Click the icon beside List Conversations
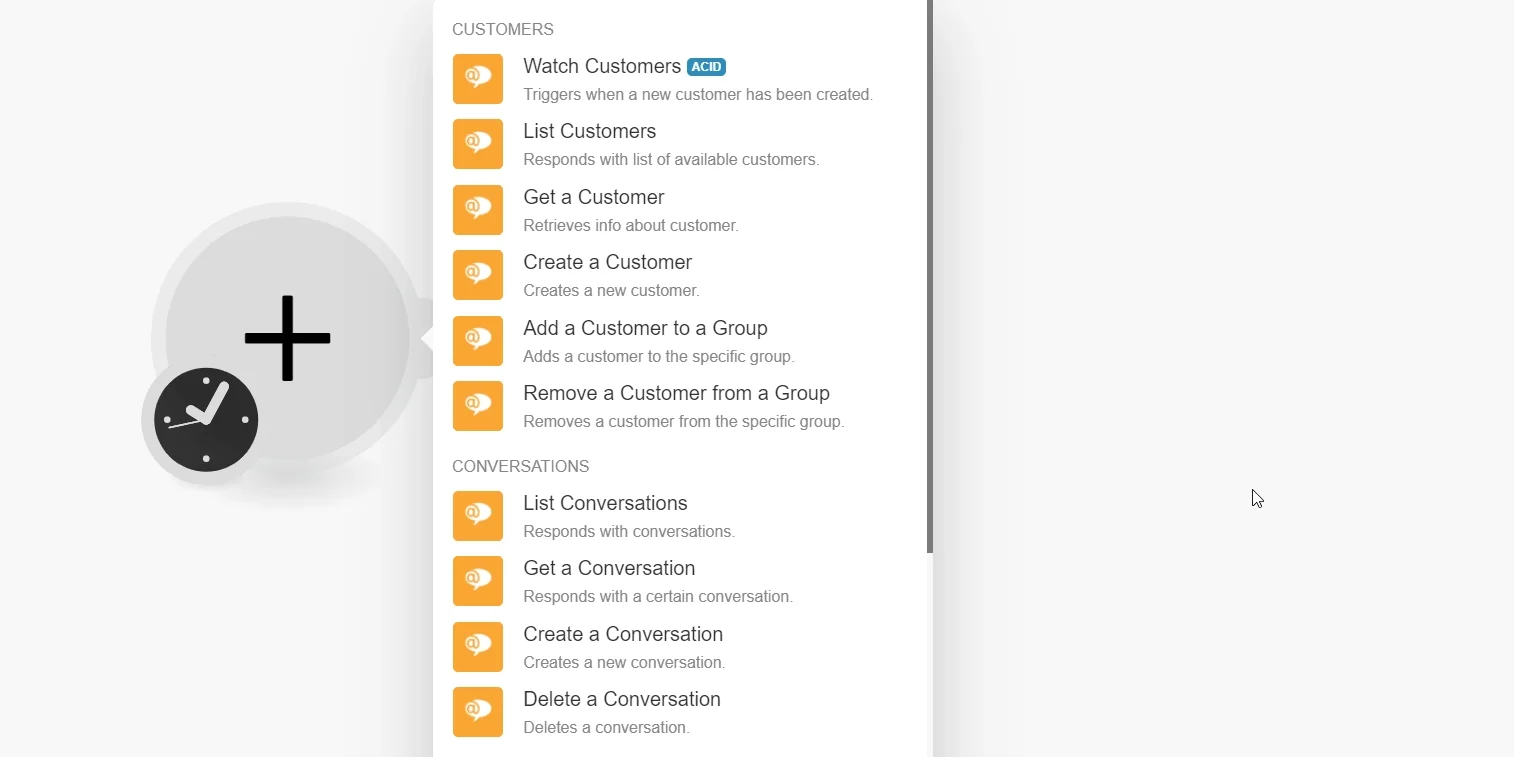Screen dimensions: 1514x757 [478, 516]
